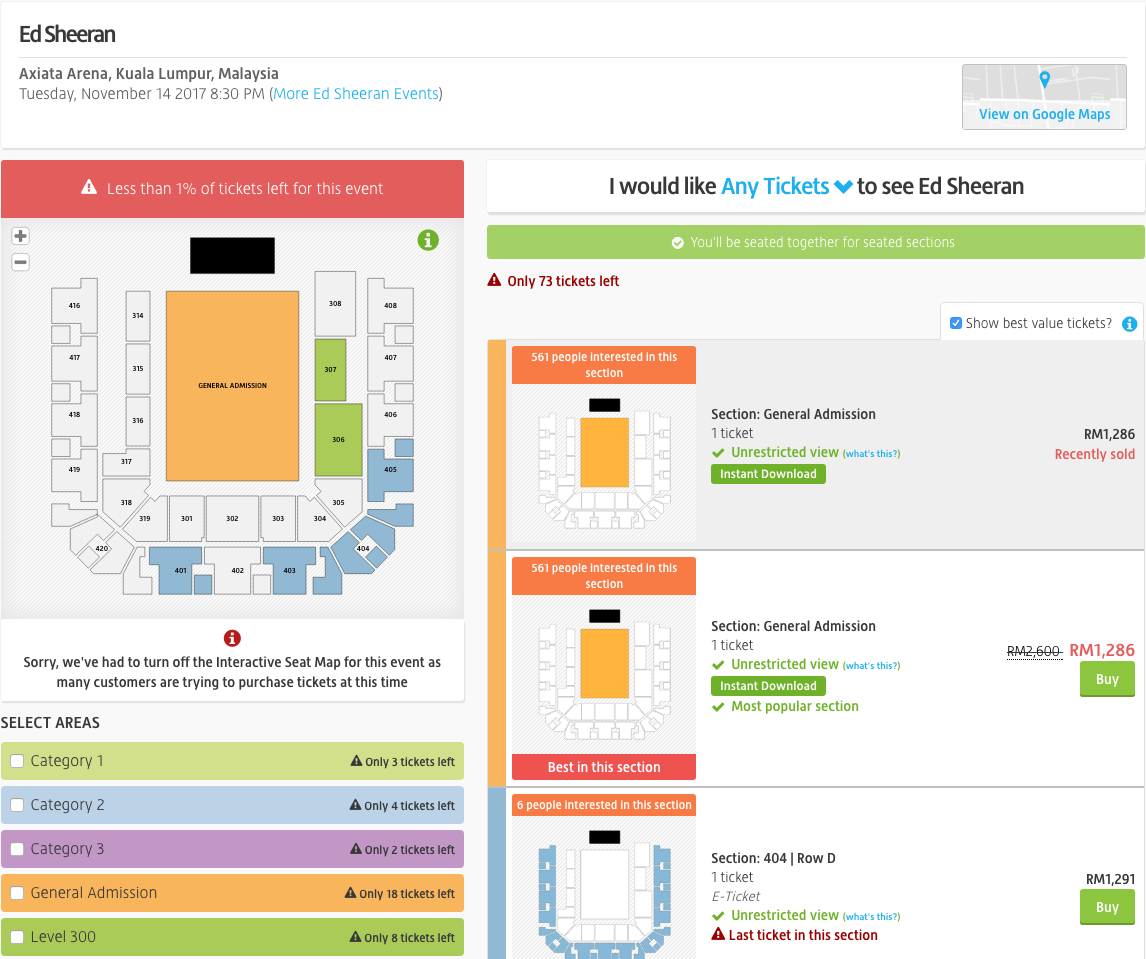Select the blue Category 2 area row
The height and width of the screenshot is (959, 1146).
(x=232, y=805)
